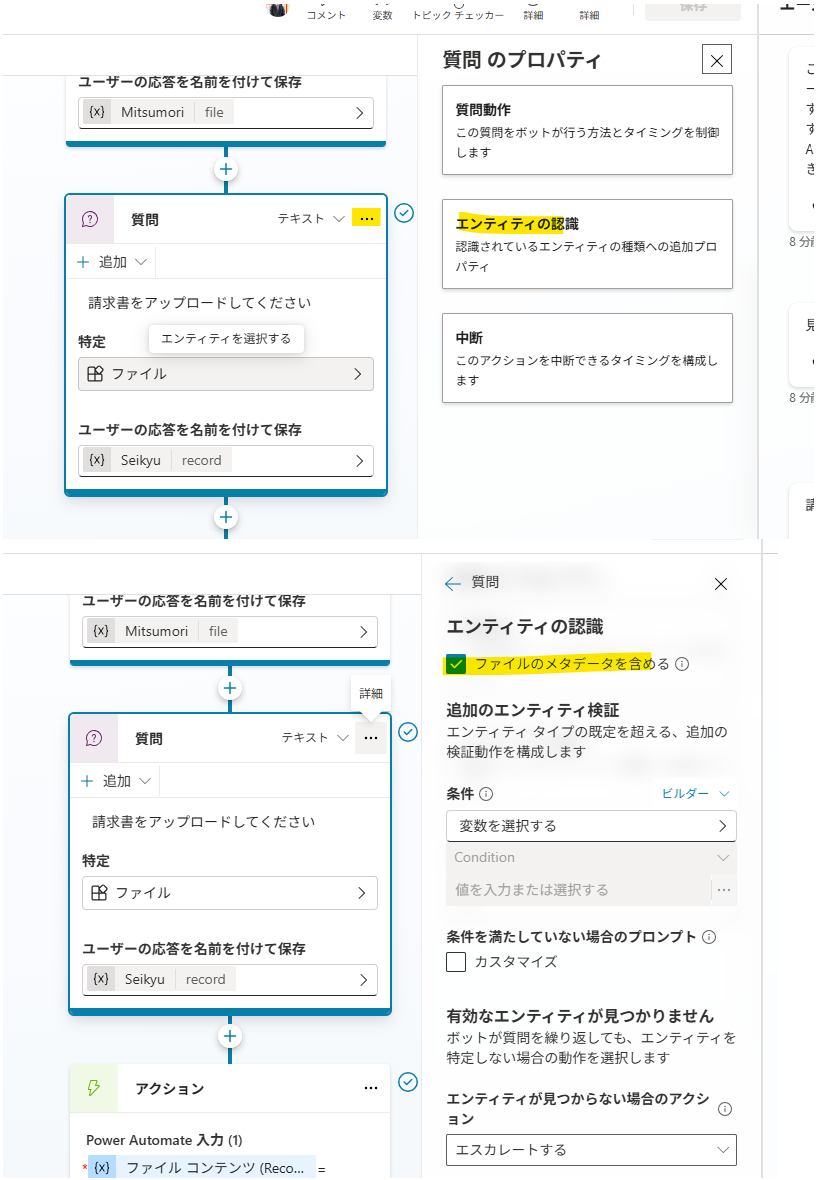This screenshot has width=817, height=1180.
Task: Show info for ファイルのメタデータを含める
Action: click(x=682, y=664)
